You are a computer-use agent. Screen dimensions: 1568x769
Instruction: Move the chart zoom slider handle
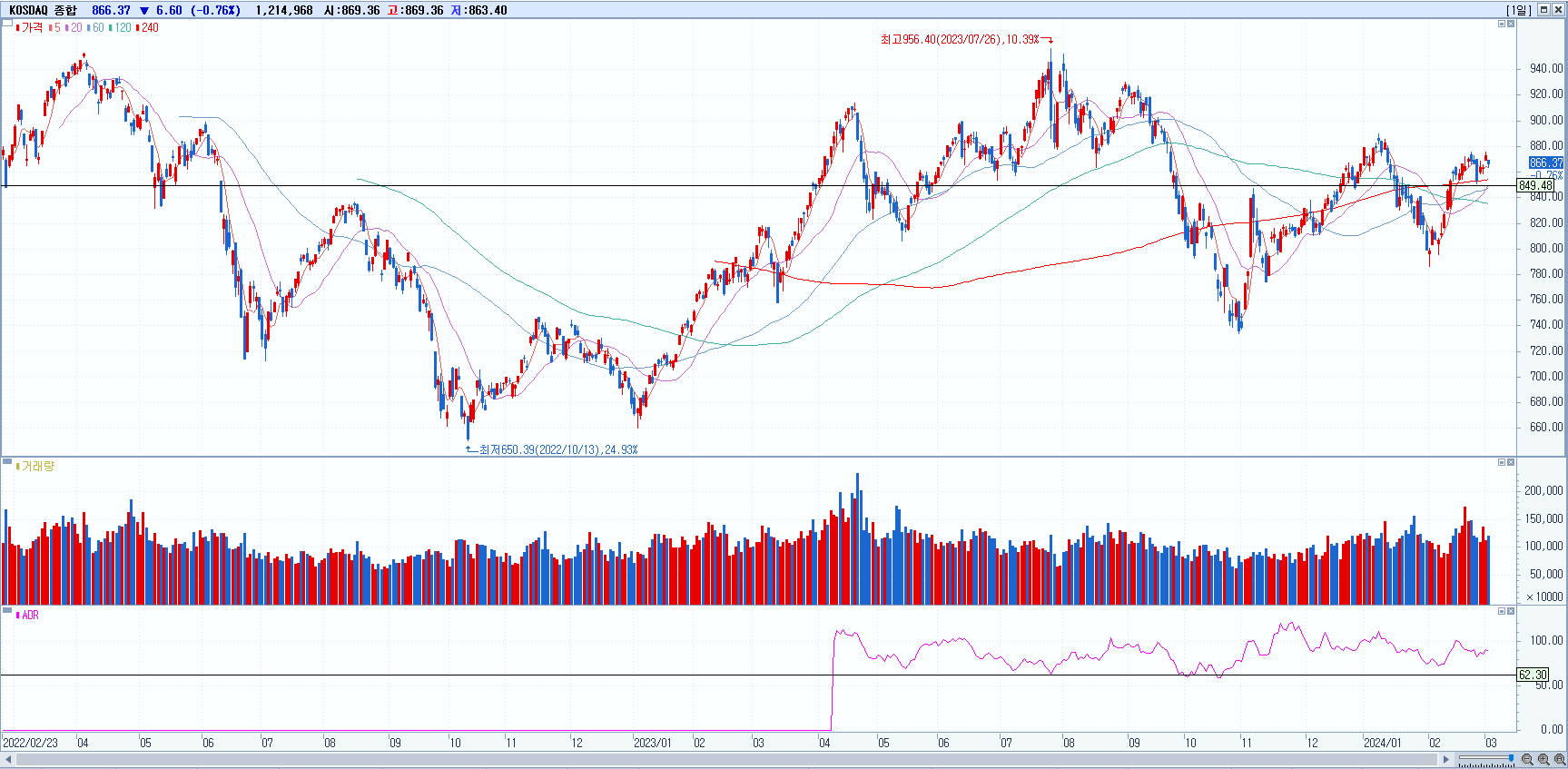click(x=1511, y=758)
